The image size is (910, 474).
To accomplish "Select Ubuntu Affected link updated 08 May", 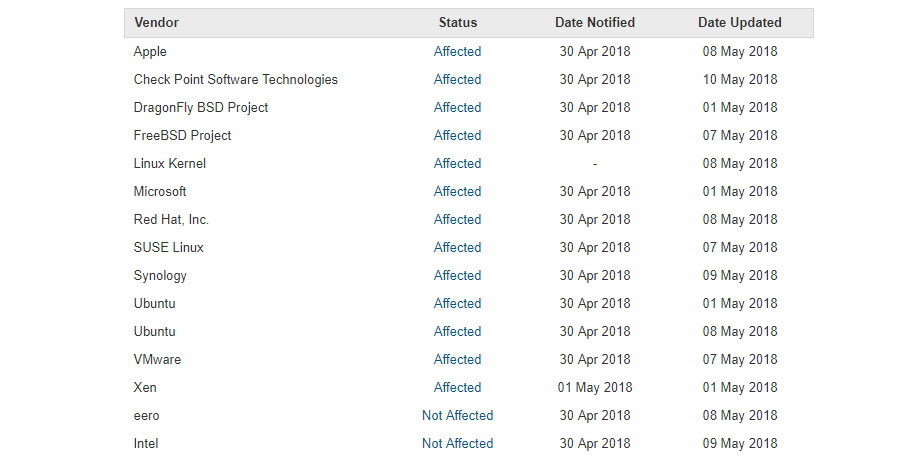I will (457, 331).
